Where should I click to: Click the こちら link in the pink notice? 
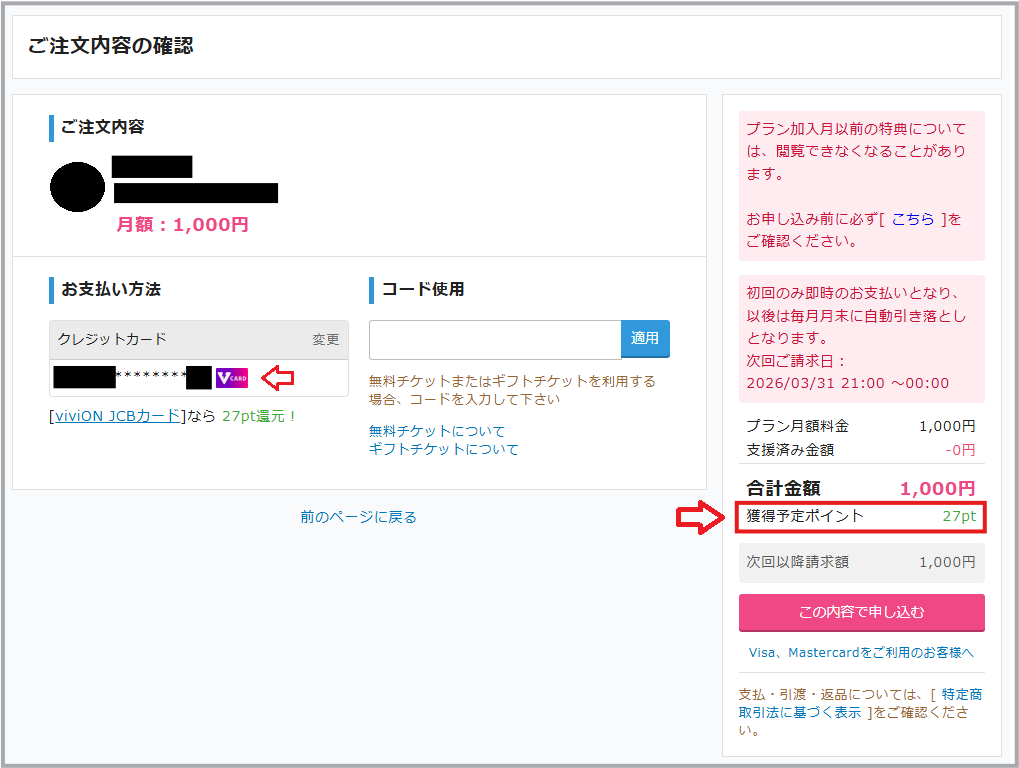point(913,219)
